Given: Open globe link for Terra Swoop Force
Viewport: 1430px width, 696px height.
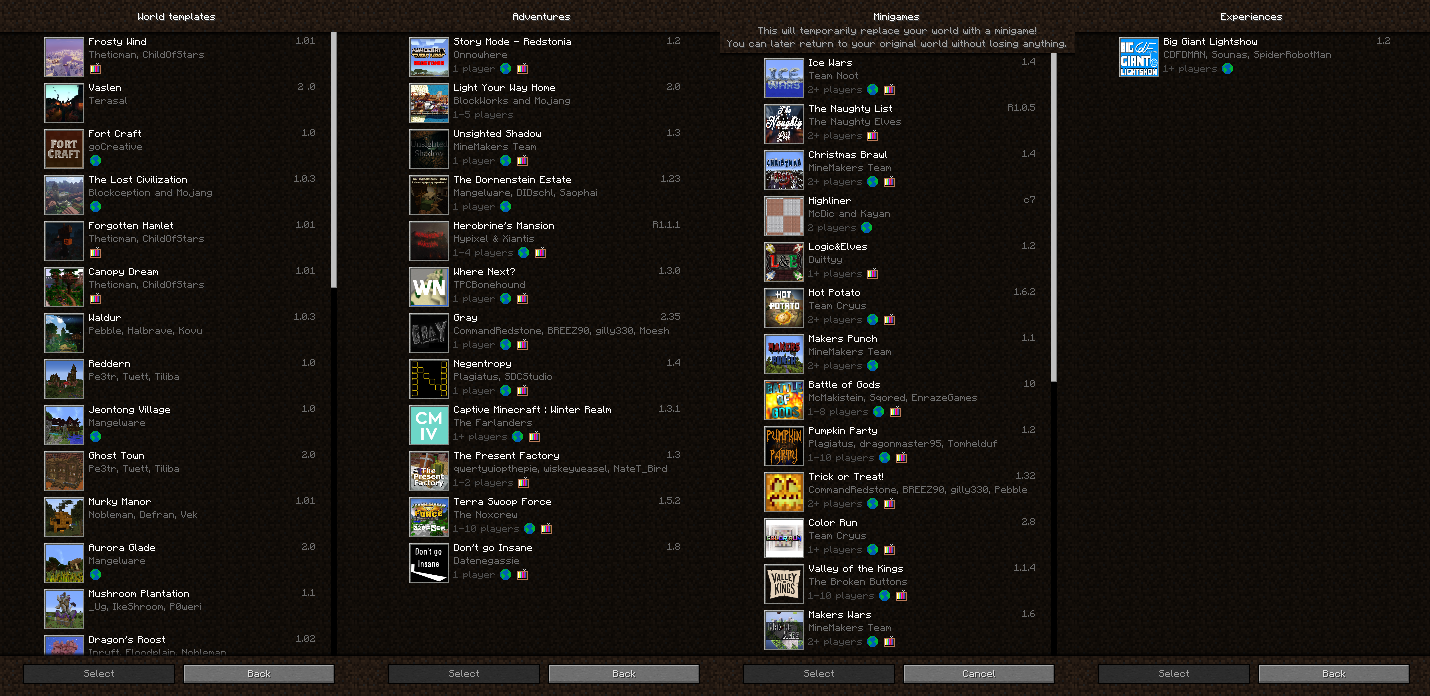Looking at the screenshot, I should 530,529.
